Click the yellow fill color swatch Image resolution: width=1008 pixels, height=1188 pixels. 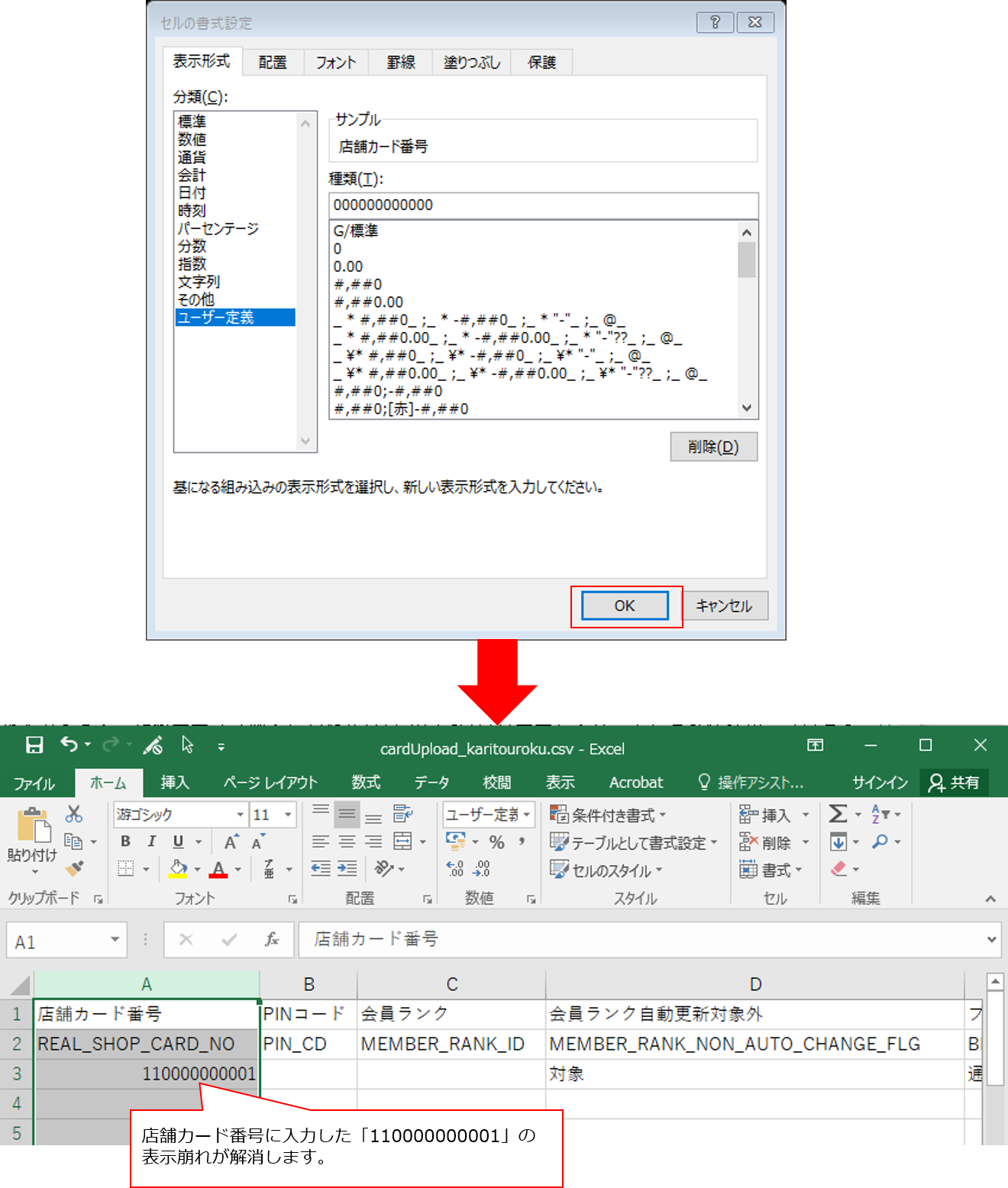point(178,869)
